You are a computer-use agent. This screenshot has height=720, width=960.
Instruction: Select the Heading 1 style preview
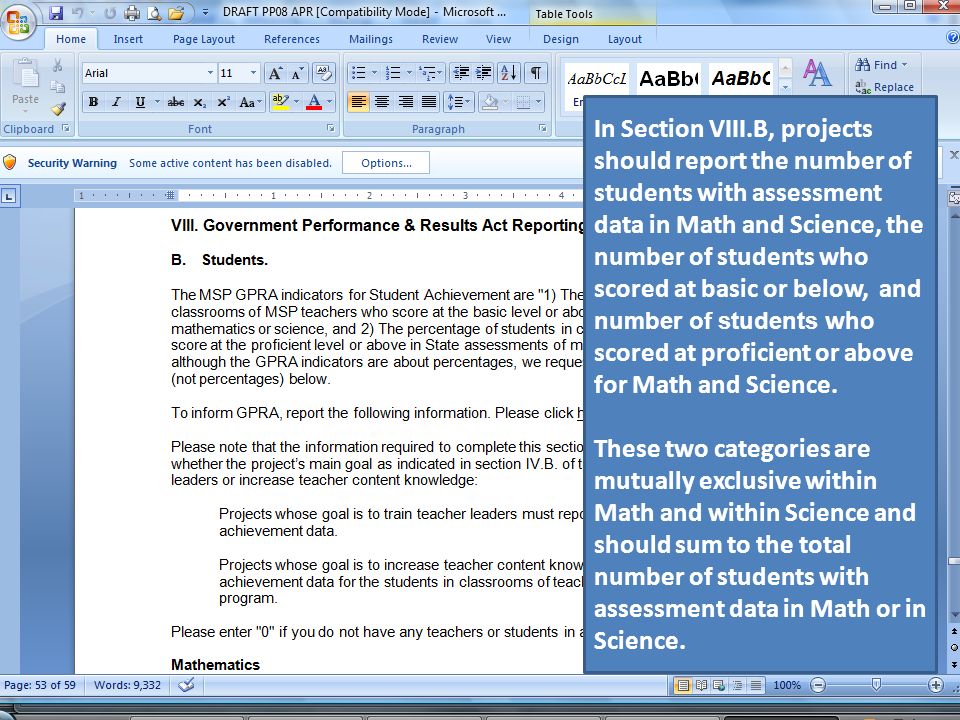point(669,78)
